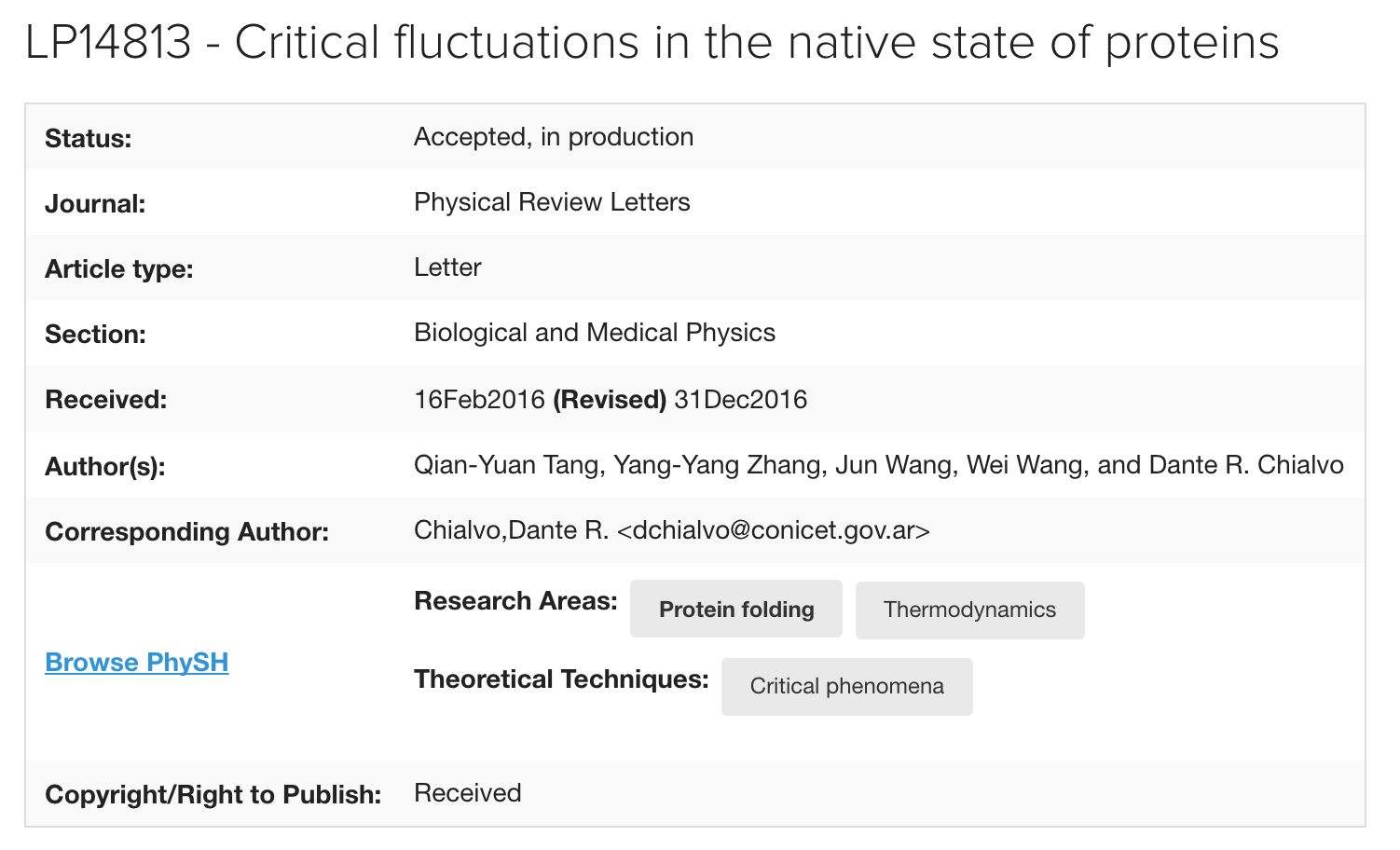This screenshot has width=1400, height=850.
Task: Click the received date 16Feb2016
Action: (x=479, y=400)
